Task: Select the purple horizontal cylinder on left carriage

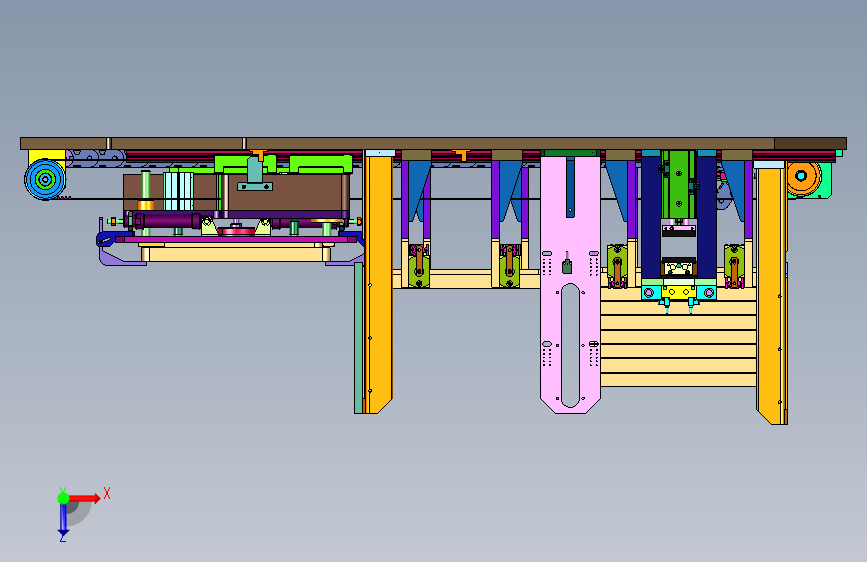Action: pos(168,221)
